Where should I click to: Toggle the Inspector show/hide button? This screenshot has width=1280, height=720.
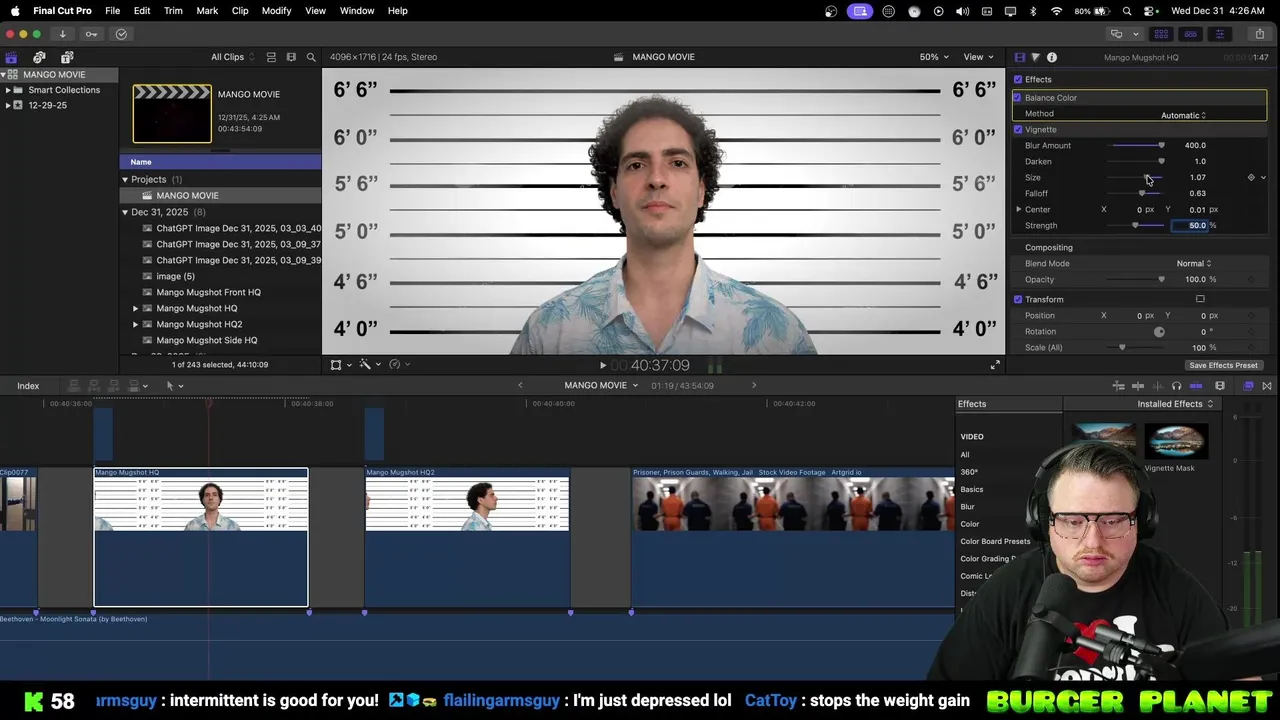pyautogui.click(x=1219, y=34)
